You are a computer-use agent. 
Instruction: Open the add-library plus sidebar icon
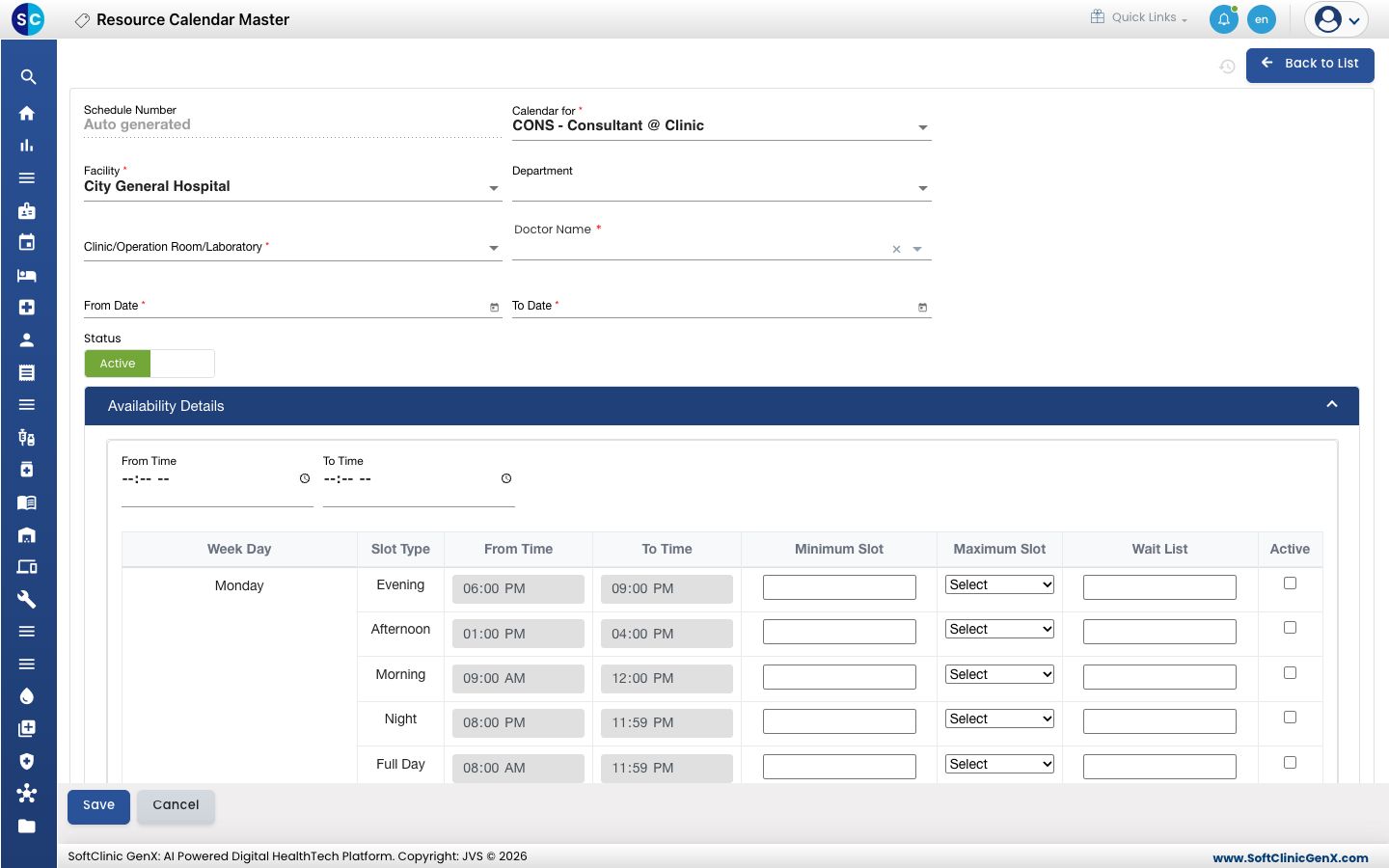tap(27, 728)
